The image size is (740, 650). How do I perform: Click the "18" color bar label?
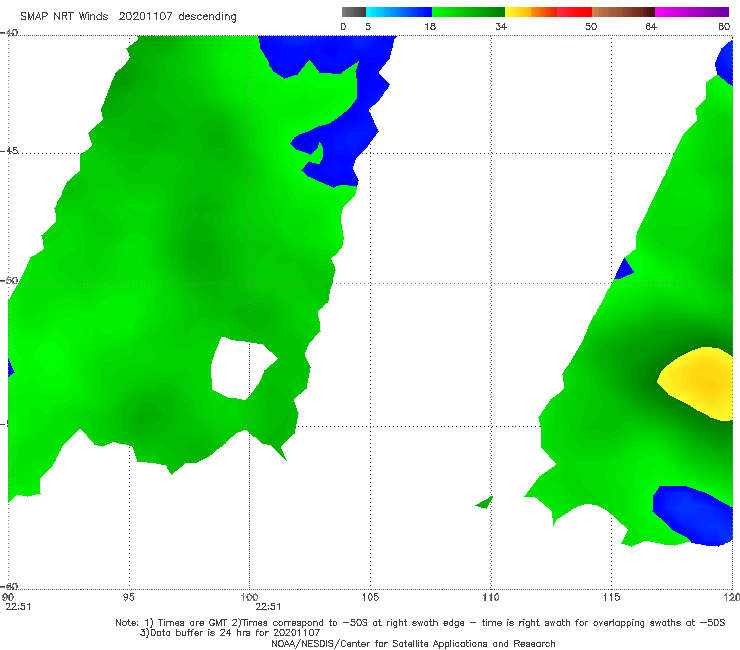430,26
